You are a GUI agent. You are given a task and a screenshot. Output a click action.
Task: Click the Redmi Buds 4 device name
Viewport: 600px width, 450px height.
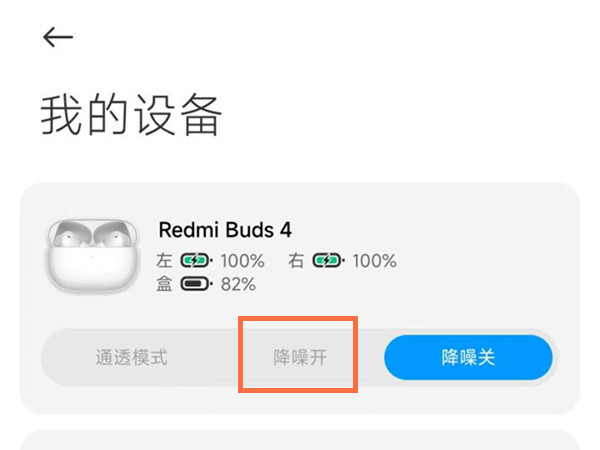point(225,230)
